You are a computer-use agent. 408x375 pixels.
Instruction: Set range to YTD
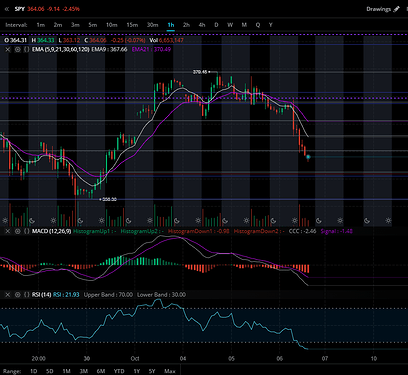pyautogui.click(x=119, y=371)
